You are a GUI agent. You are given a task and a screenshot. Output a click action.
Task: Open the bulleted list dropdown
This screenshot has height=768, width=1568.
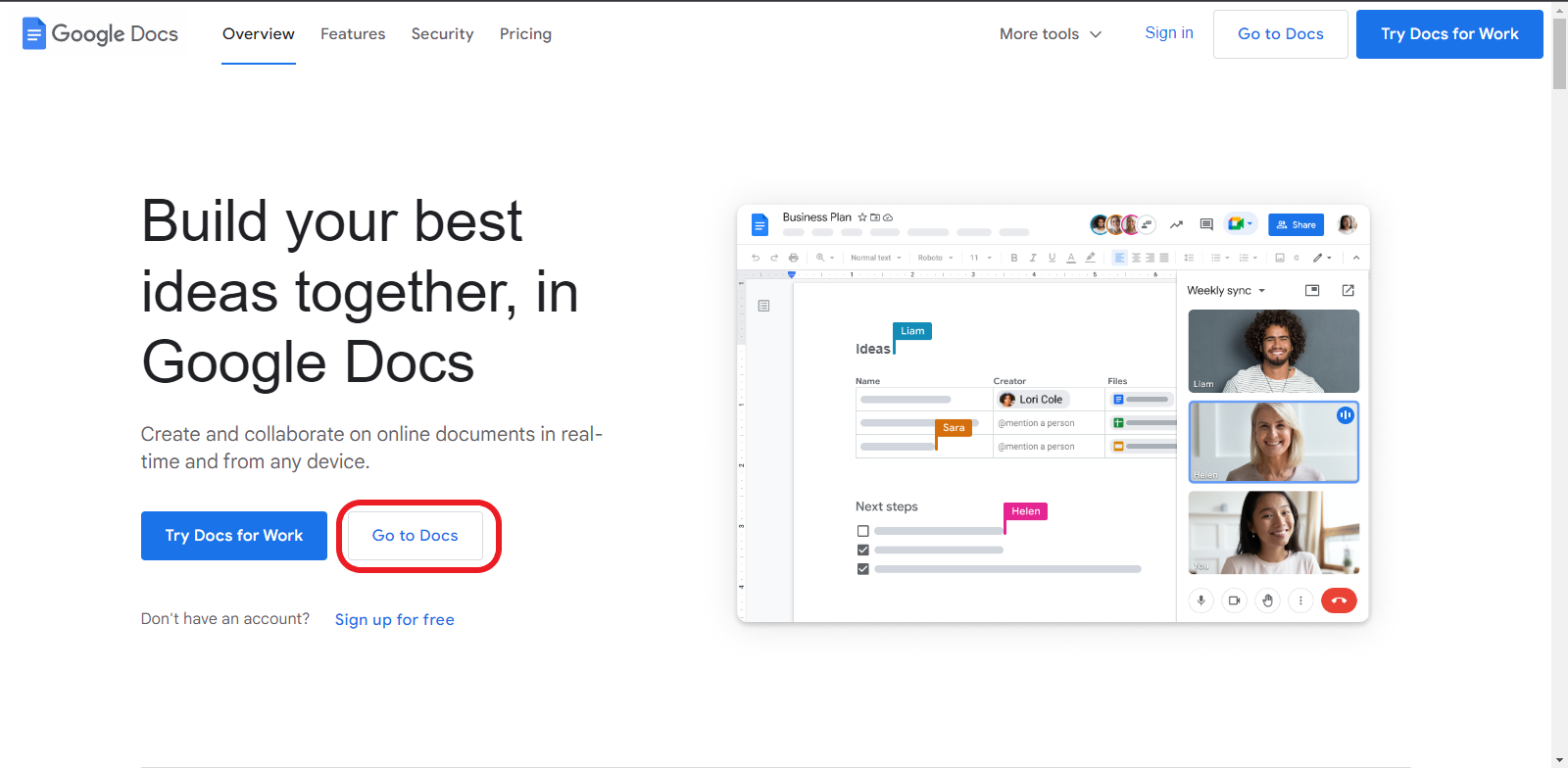click(x=1220, y=258)
